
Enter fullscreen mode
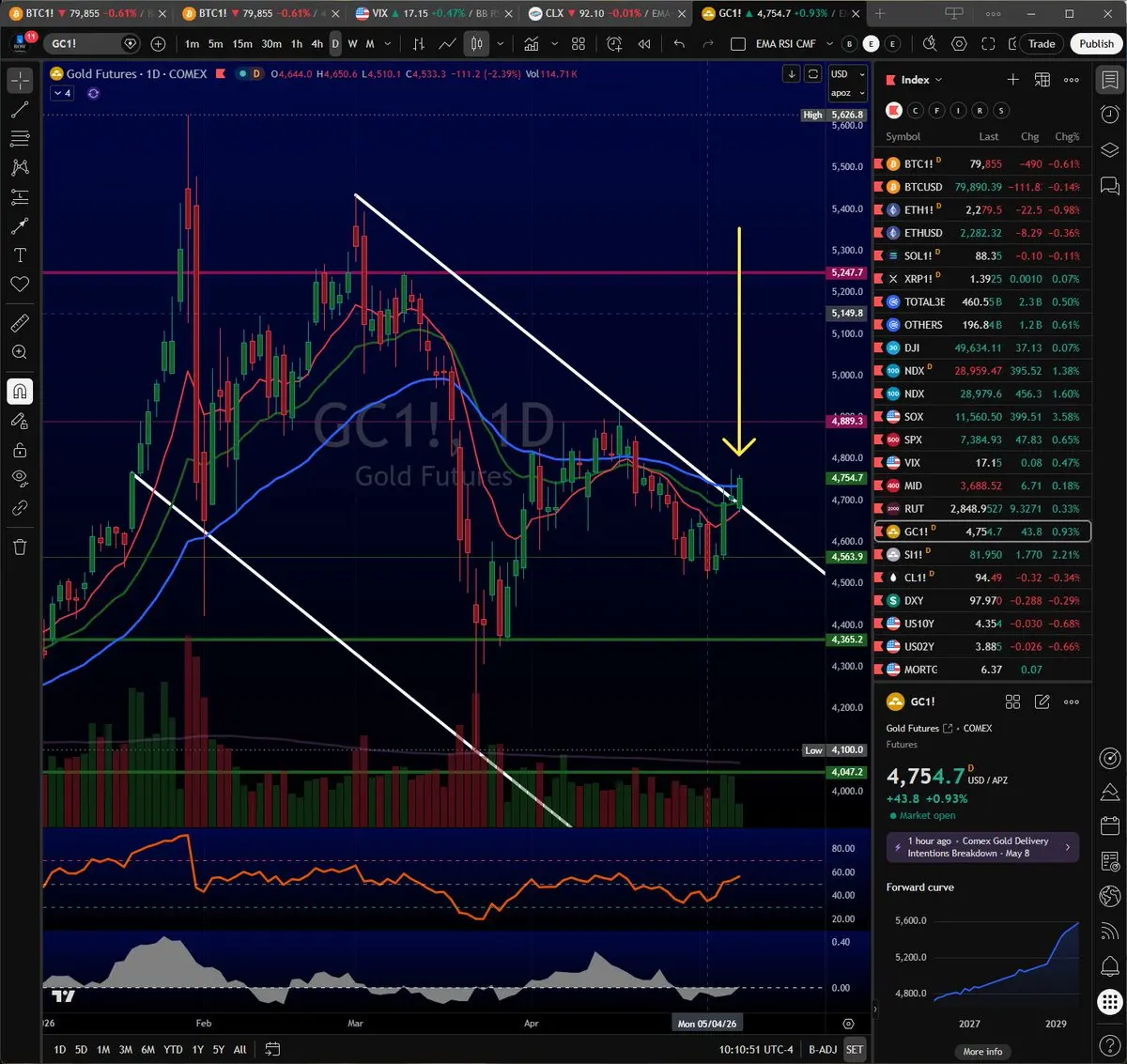[988, 44]
